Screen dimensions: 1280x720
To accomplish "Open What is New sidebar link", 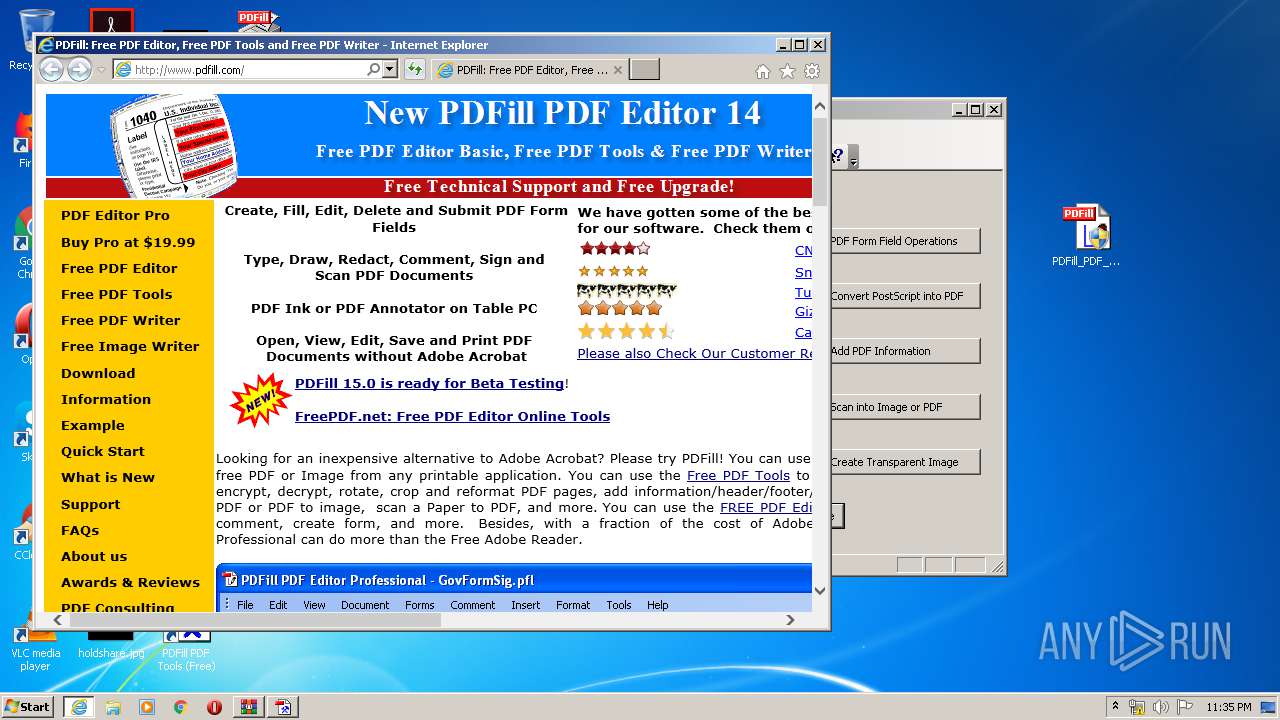I will (108, 477).
